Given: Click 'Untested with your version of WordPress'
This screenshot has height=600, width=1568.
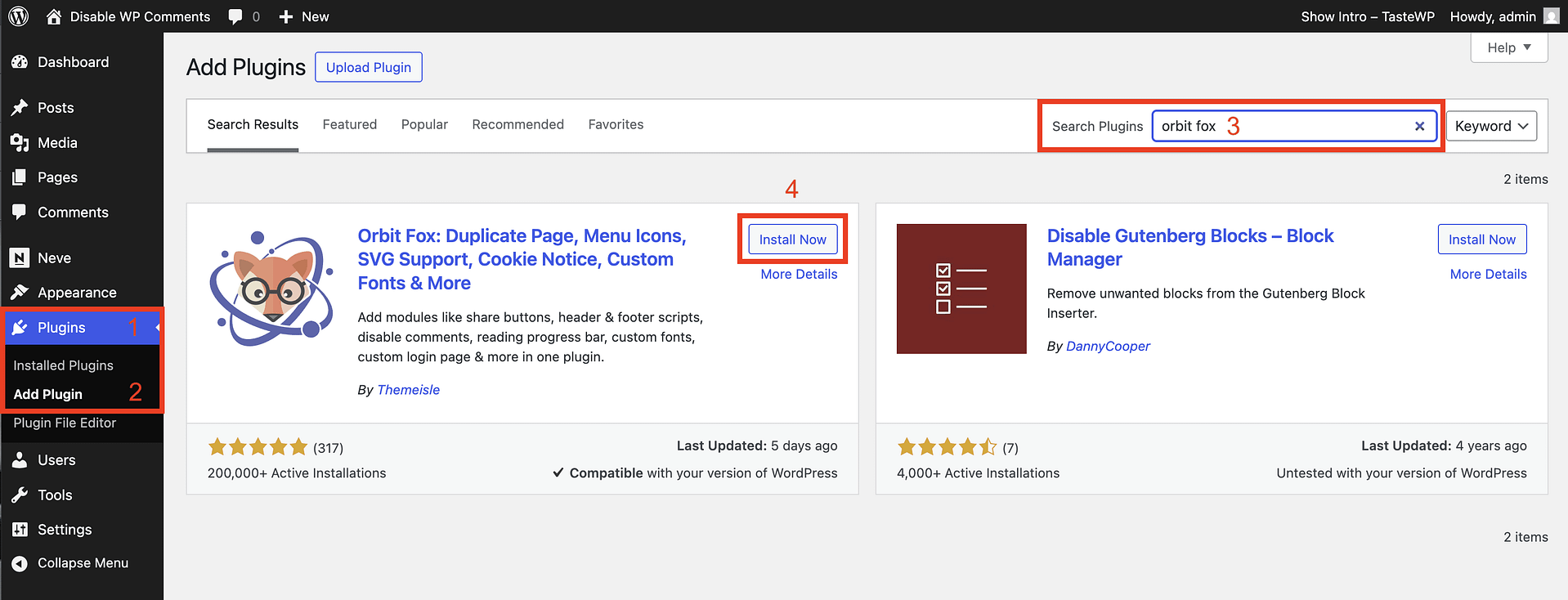Looking at the screenshot, I should 1401,473.
